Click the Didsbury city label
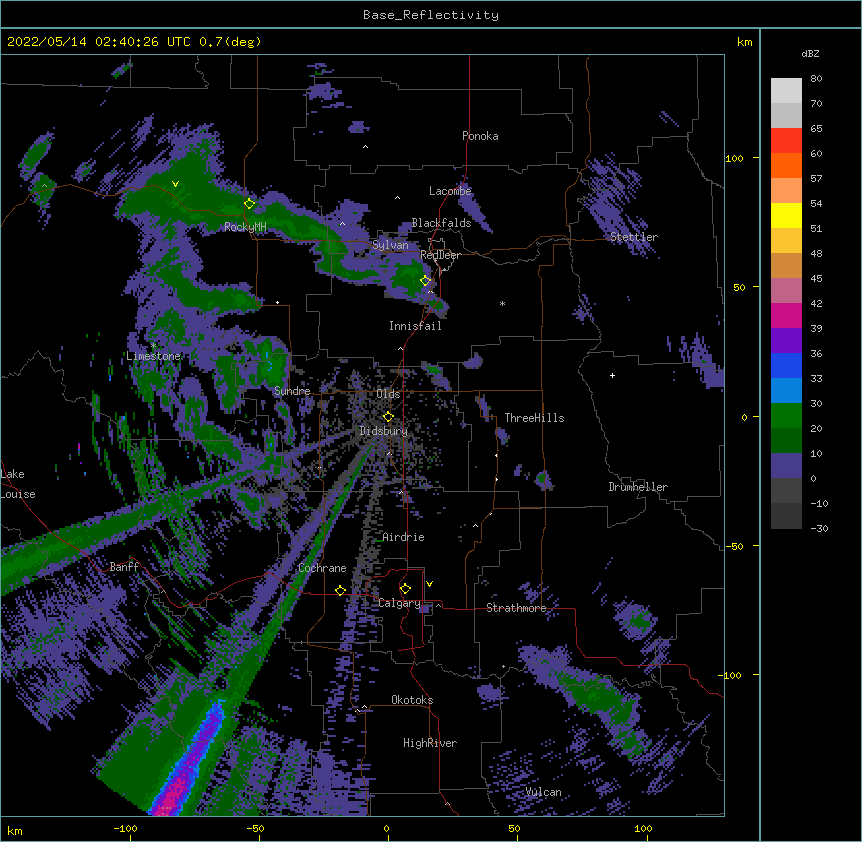 pyautogui.click(x=383, y=431)
